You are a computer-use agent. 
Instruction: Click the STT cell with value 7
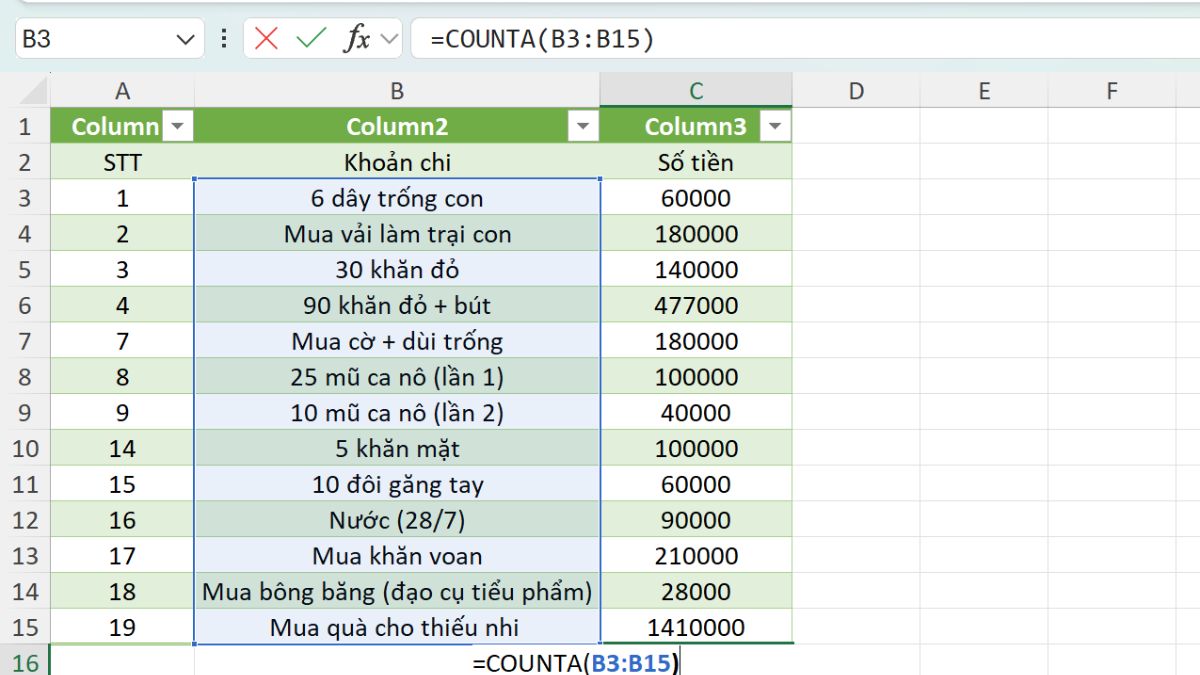point(122,341)
